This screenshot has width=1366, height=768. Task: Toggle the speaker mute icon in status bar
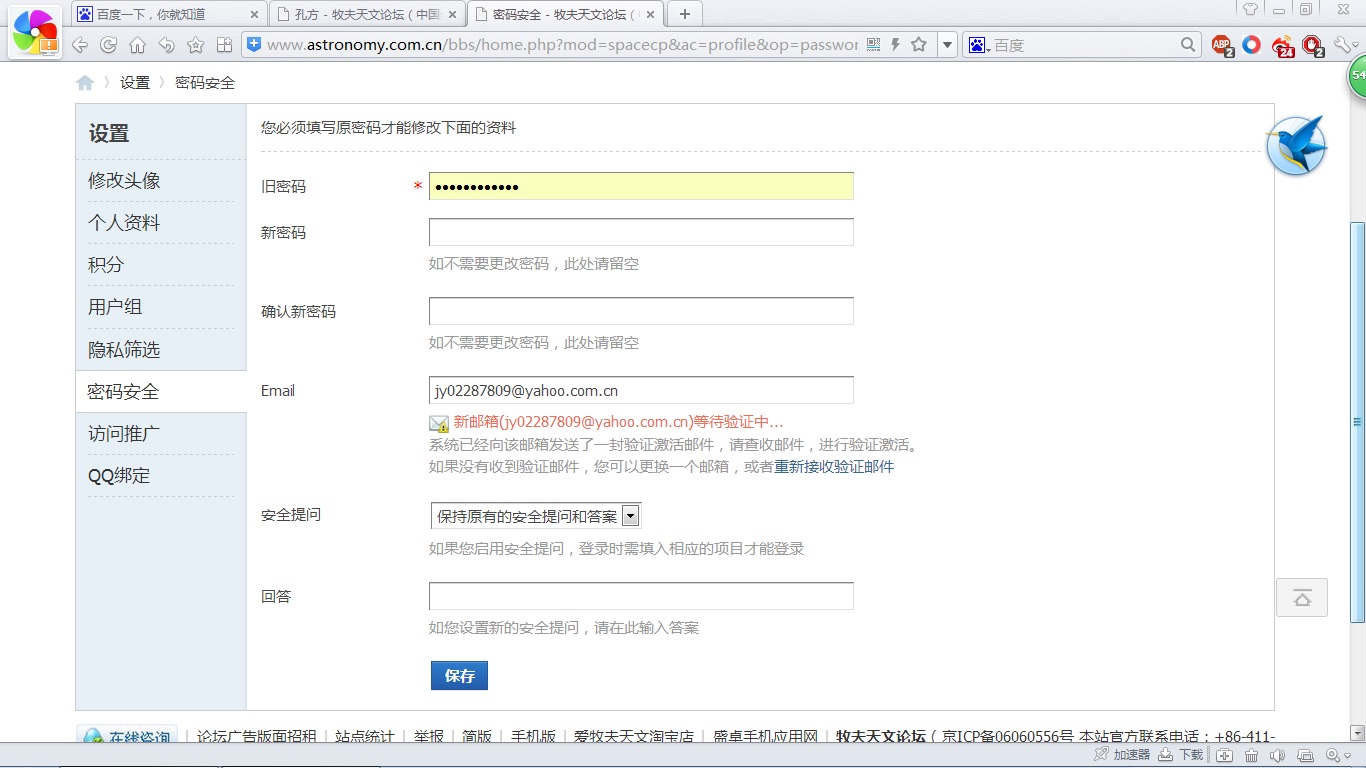(x=1277, y=755)
